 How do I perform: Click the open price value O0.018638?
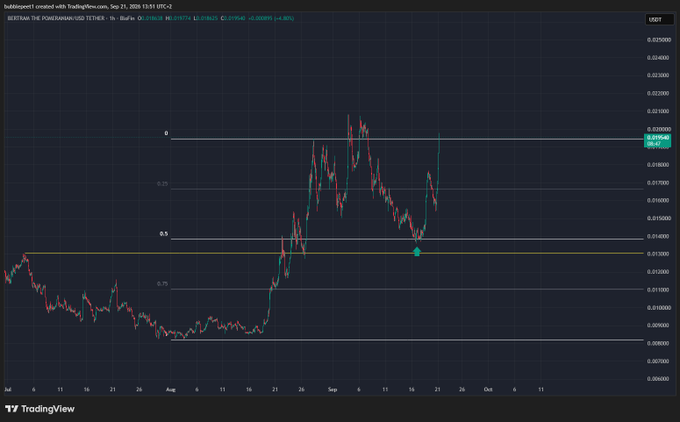point(150,18)
